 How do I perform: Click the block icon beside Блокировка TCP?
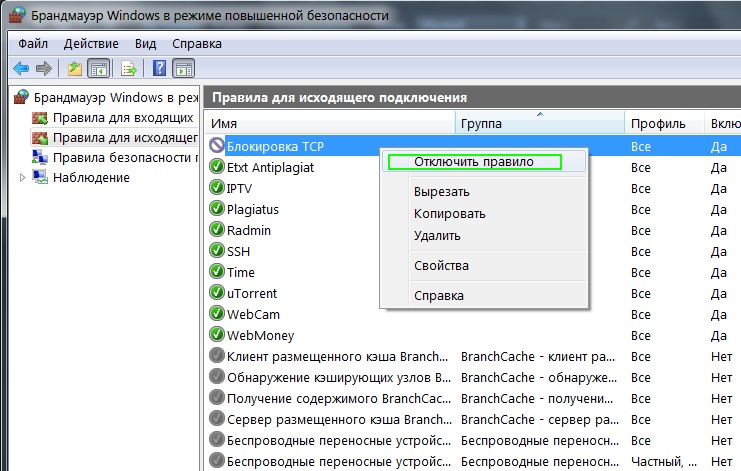point(217,146)
